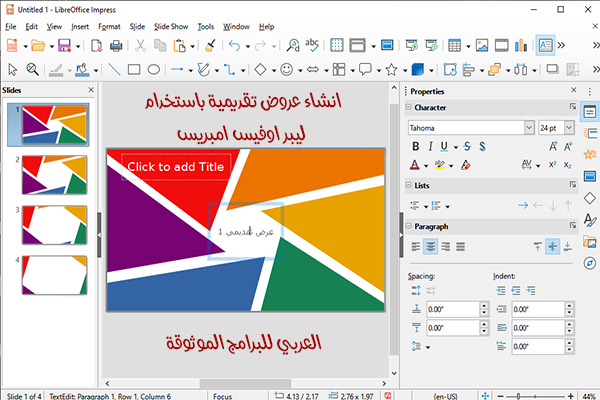
Task: Open the Window menu
Action: (x=236, y=26)
